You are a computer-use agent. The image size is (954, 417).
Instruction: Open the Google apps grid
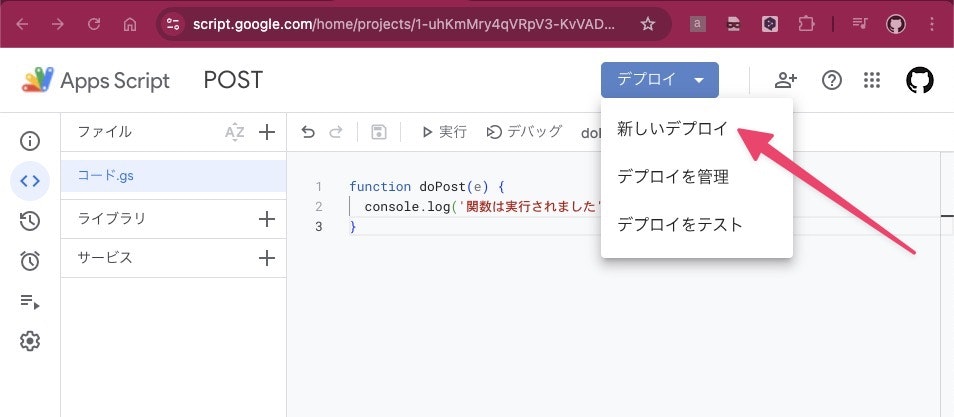[872, 80]
